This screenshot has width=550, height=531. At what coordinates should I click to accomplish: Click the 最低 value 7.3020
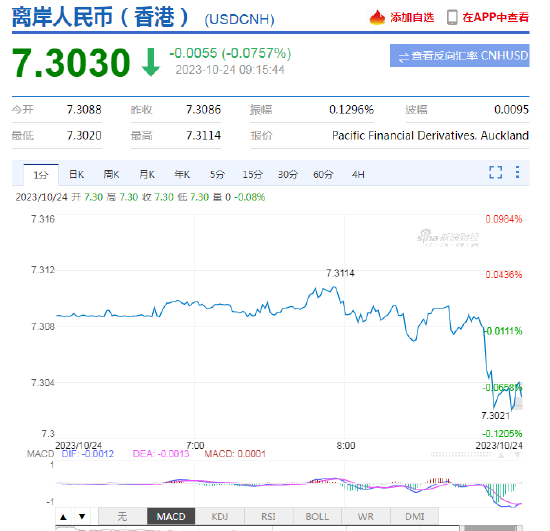pos(84,135)
